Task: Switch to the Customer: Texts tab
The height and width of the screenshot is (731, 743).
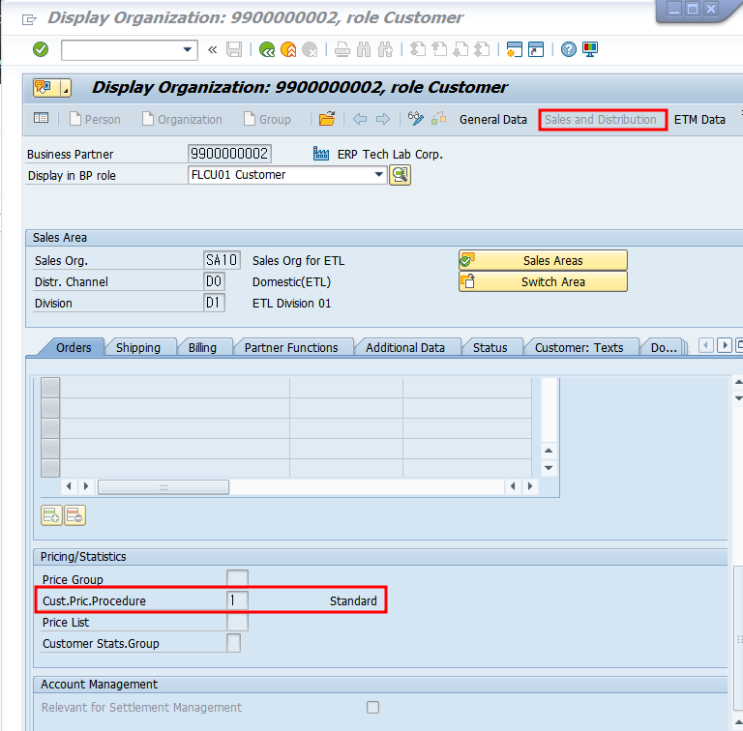Action: [x=579, y=348]
